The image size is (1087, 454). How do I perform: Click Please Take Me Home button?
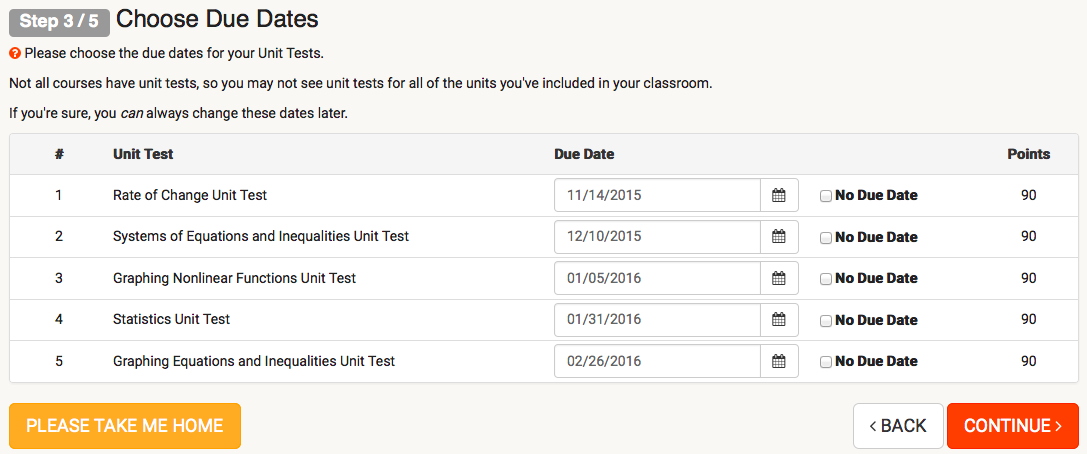point(125,426)
